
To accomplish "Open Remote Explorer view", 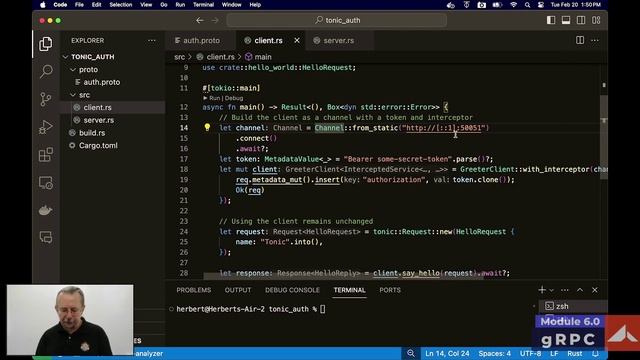I will tap(46, 182).
